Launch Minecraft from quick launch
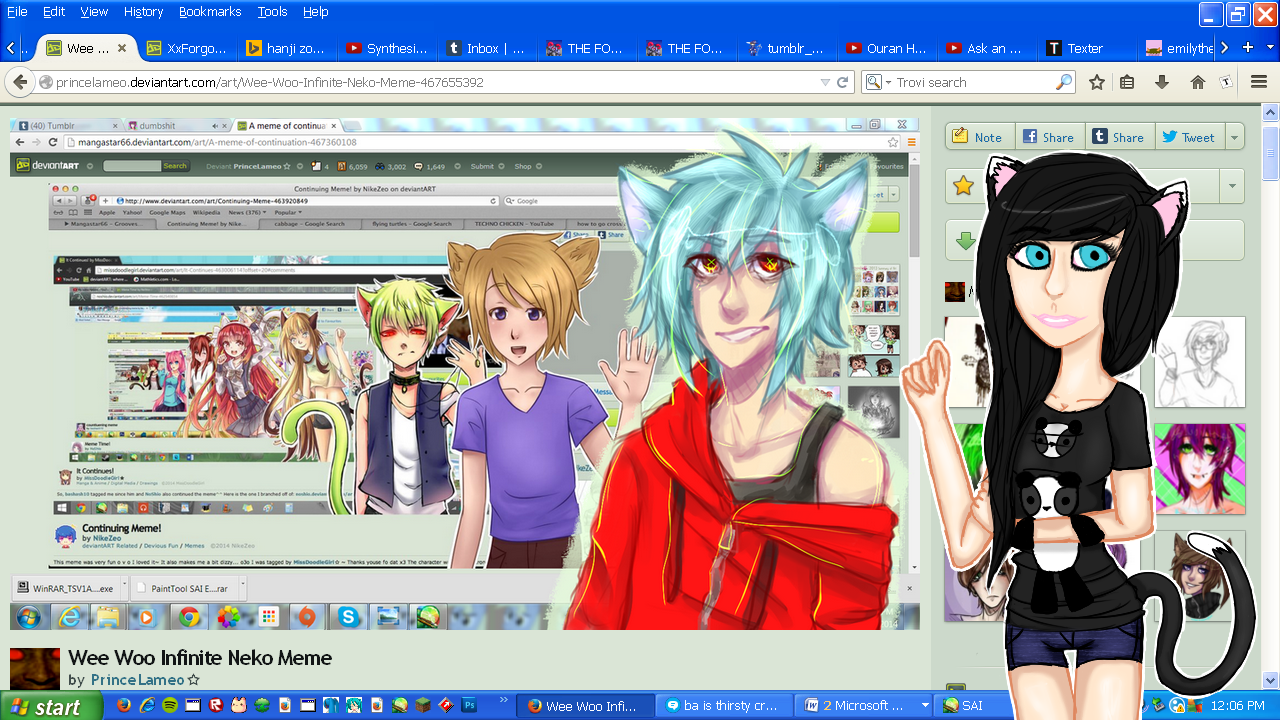The height and width of the screenshot is (720, 1280). pyautogui.click(x=423, y=706)
